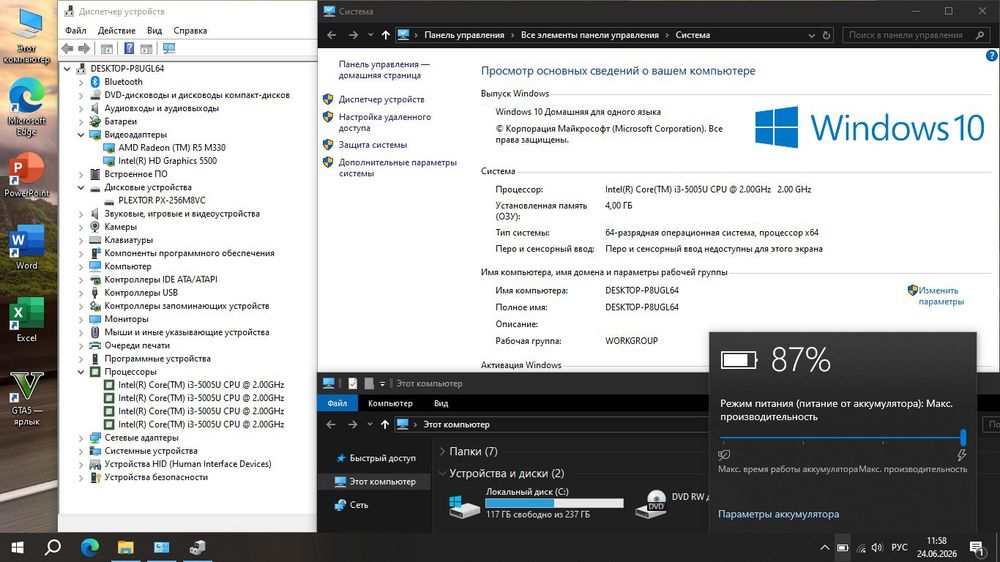The image size is (1000, 562).
Task: Click the help question mark in System window
Action: click(x=992, y=55)
